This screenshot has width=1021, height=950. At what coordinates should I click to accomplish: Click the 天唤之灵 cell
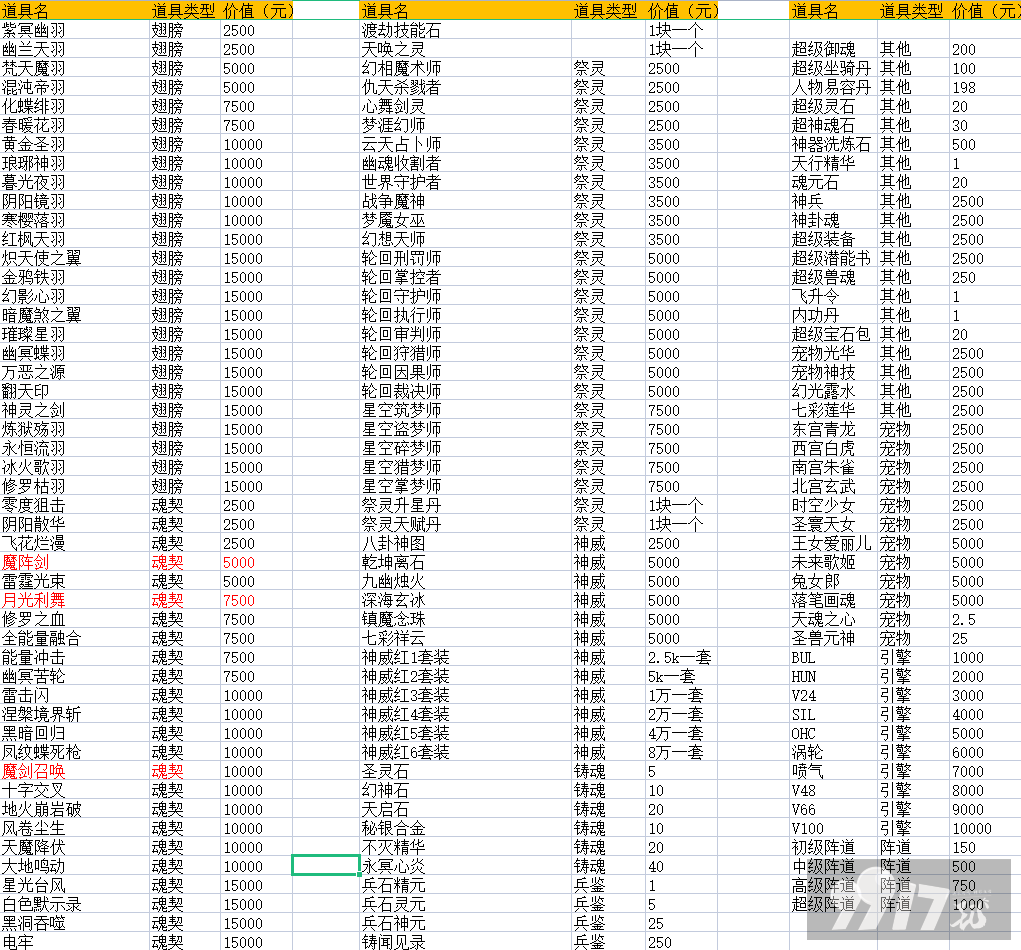[x=393, y=49]
